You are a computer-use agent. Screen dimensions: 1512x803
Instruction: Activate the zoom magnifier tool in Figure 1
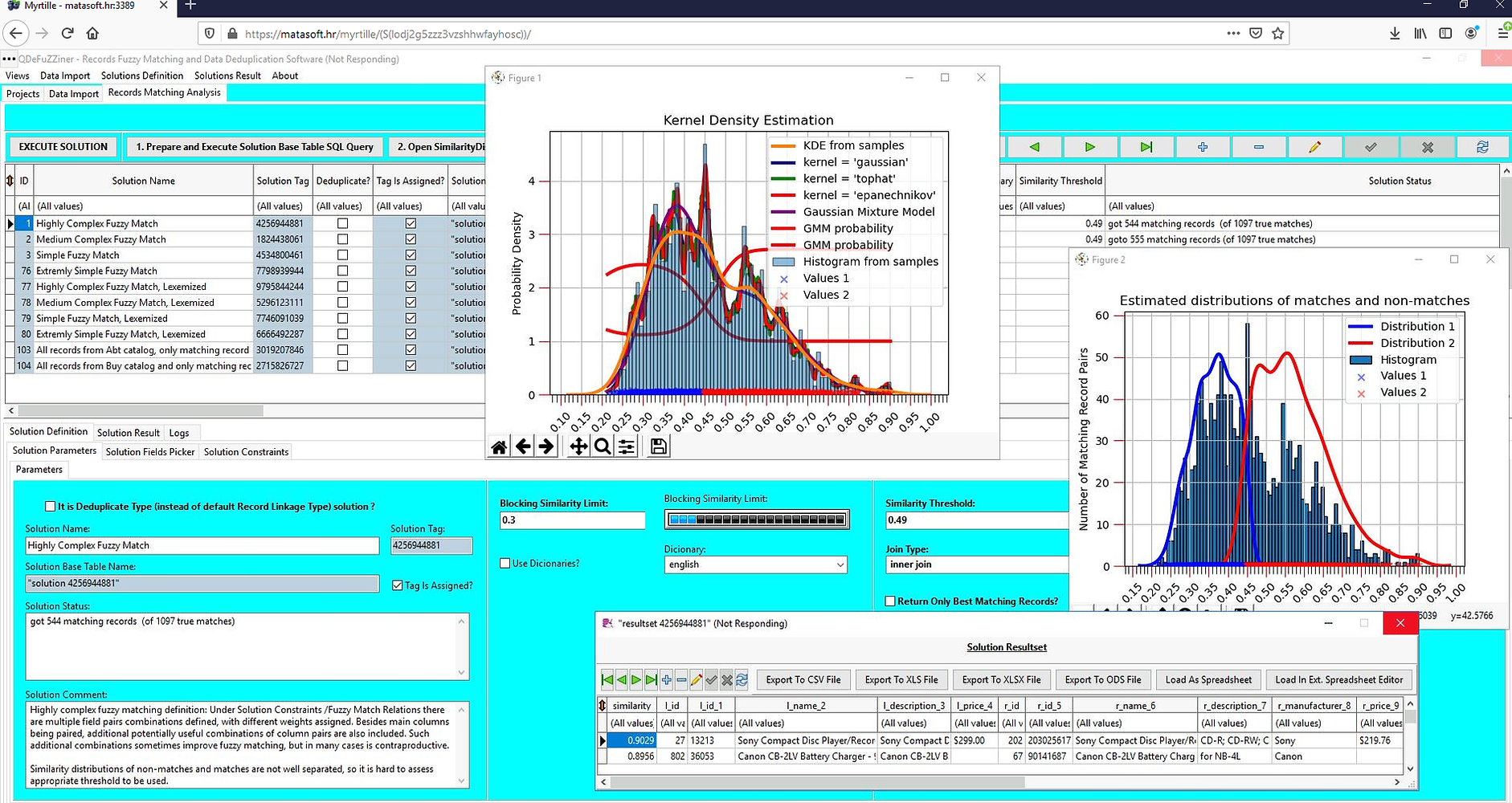pos(602,446)
